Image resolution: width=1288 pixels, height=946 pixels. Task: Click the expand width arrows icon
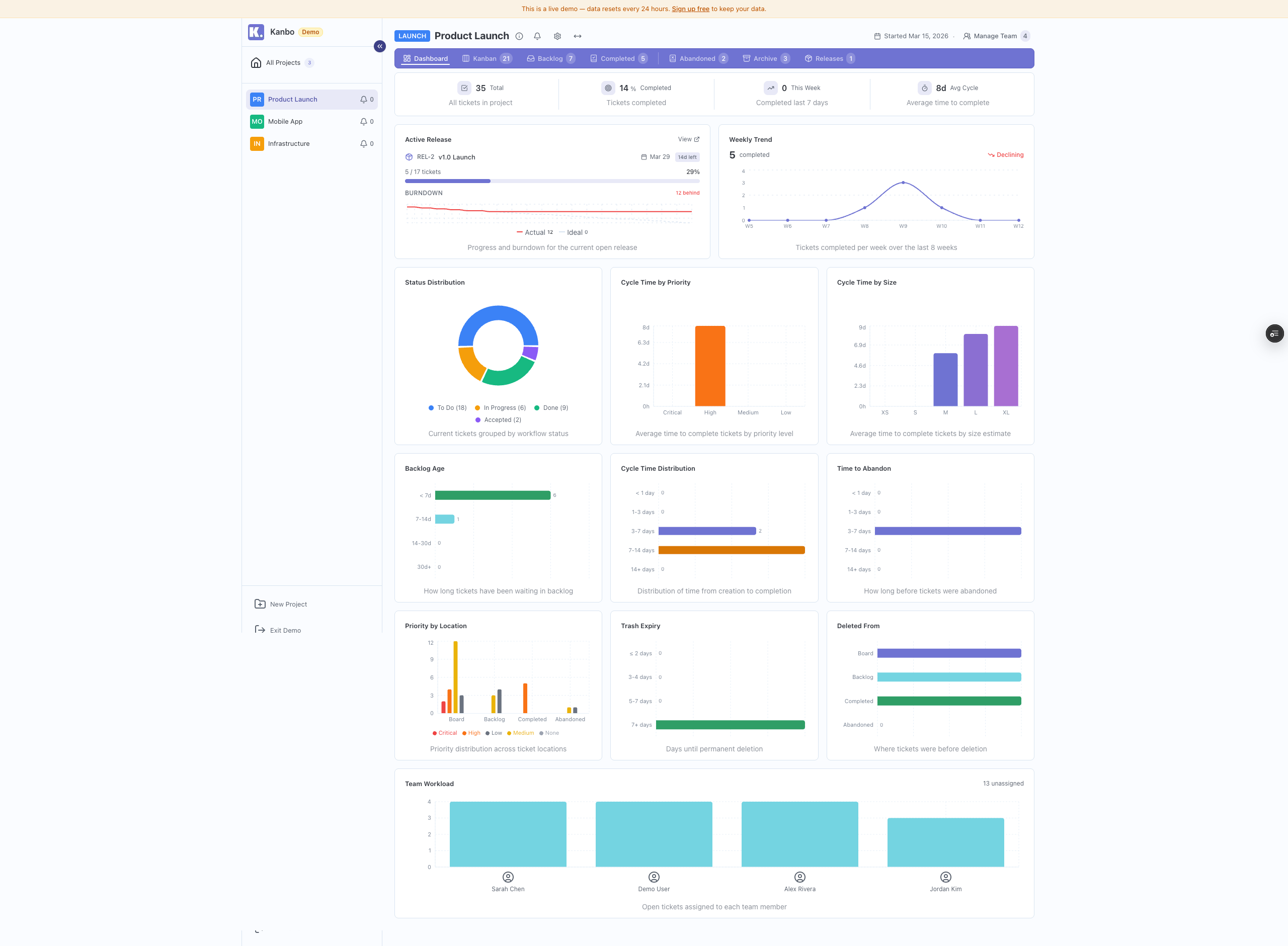tap(577, 36)
